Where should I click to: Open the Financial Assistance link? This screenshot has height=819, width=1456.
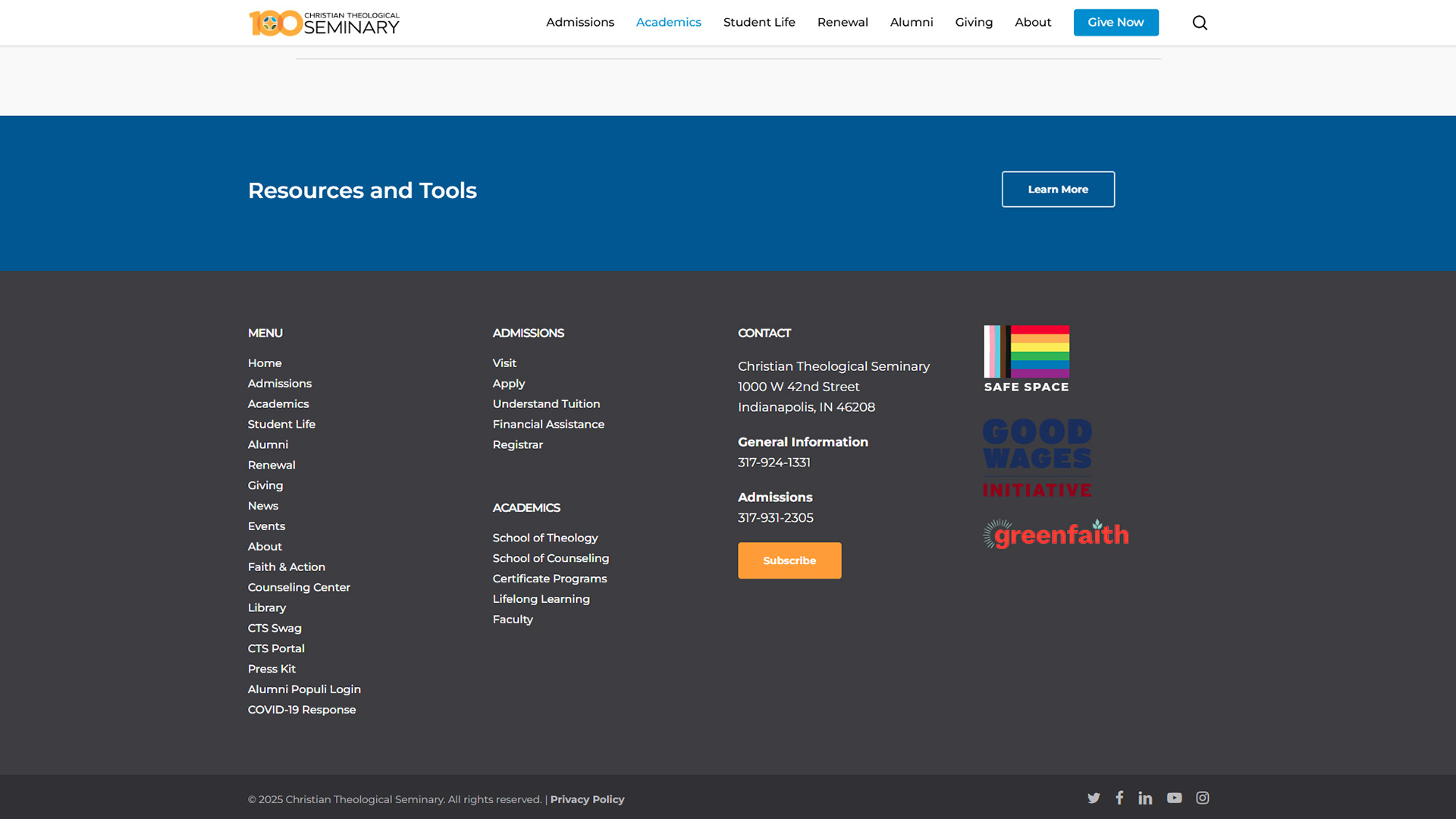point(548,425)
